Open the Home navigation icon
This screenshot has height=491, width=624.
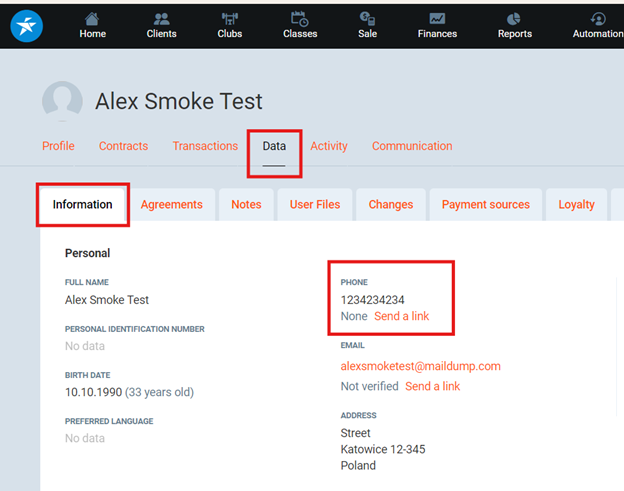pos(92,19)
